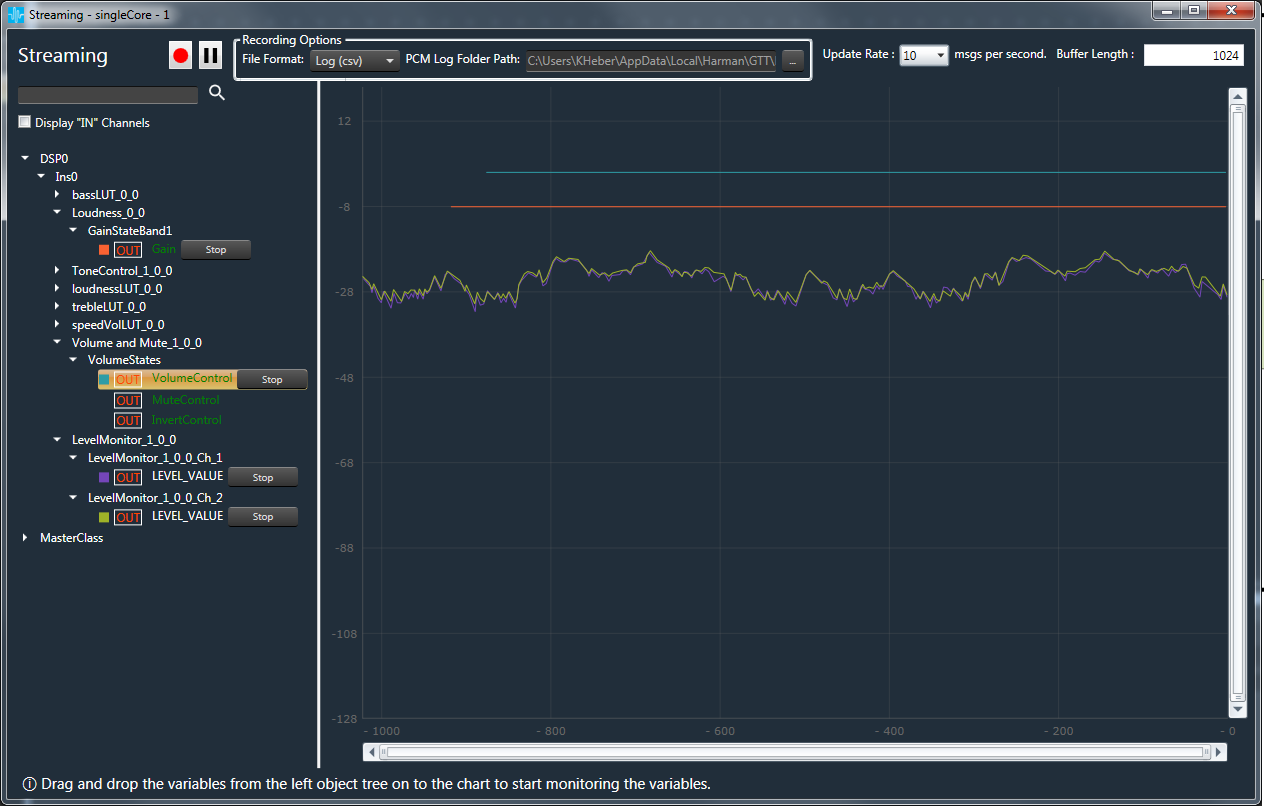This screenshot has height=806, width=1264.
Task: Collapse the LevelMonitor_1_0_0 node
Action: (x=57, y=439)
